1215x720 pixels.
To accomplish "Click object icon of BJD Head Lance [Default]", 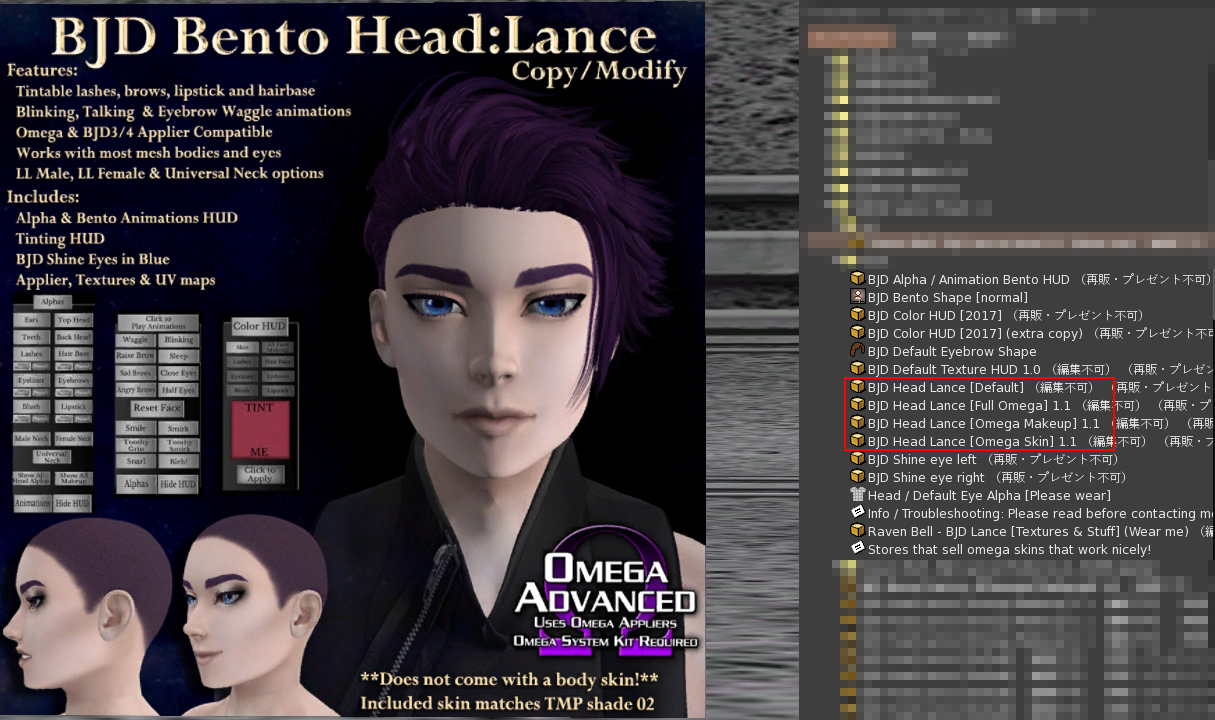I will 857,387.
